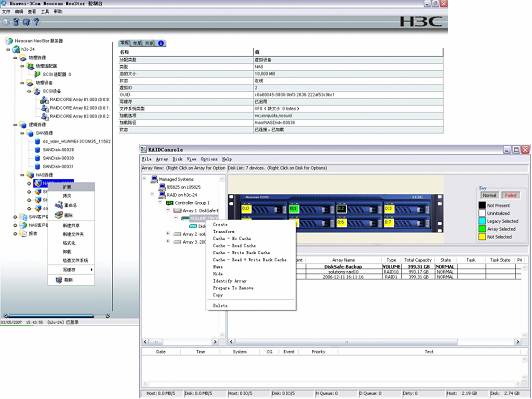Select SANDisk-00028 blue disk icon
Image resolution: width=532 pixels, height=399 pixels.
(38, 150)
